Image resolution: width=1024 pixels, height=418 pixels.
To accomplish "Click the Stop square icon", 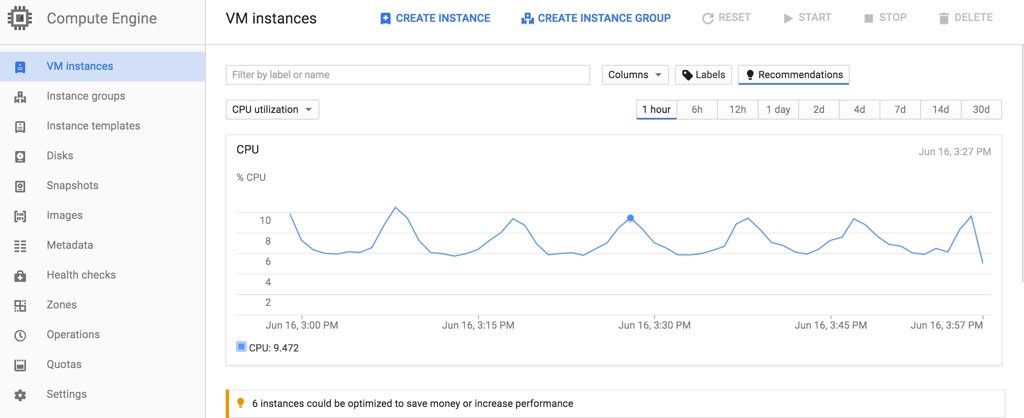I will coord(869,18).
